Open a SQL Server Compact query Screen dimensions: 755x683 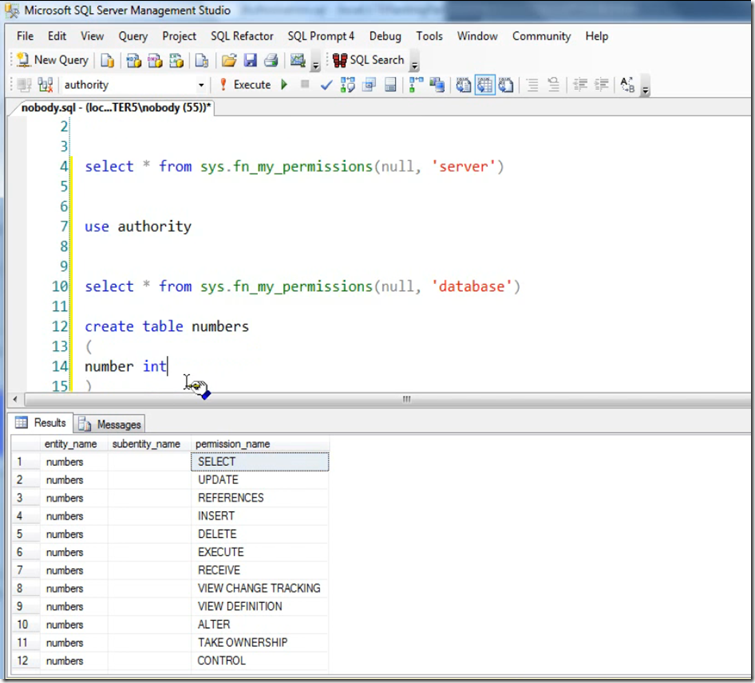202,60
